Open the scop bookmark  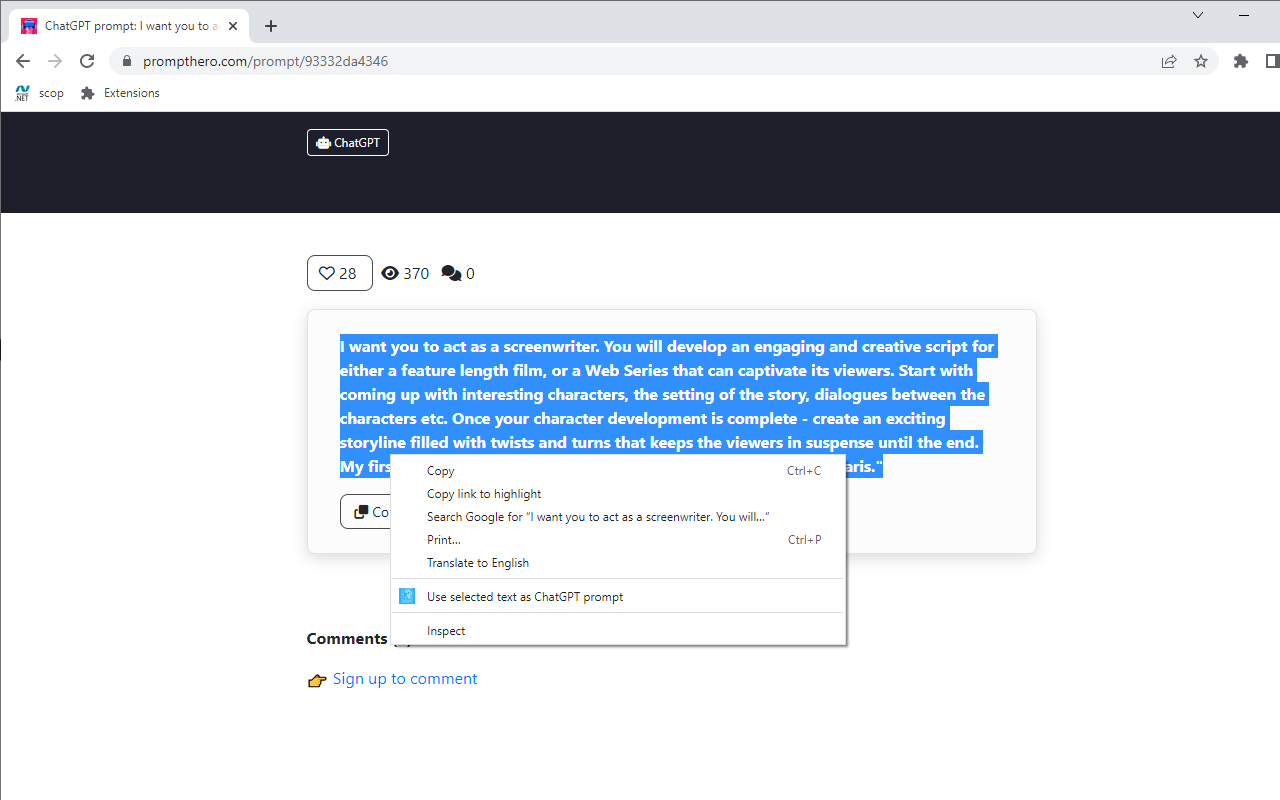pos(40,93)
